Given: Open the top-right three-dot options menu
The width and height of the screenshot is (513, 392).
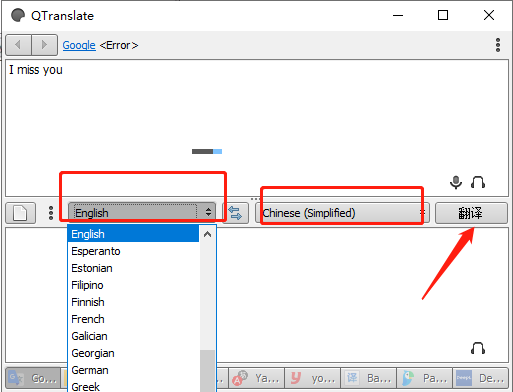Looking at the screenshot, I should (498, 45).
